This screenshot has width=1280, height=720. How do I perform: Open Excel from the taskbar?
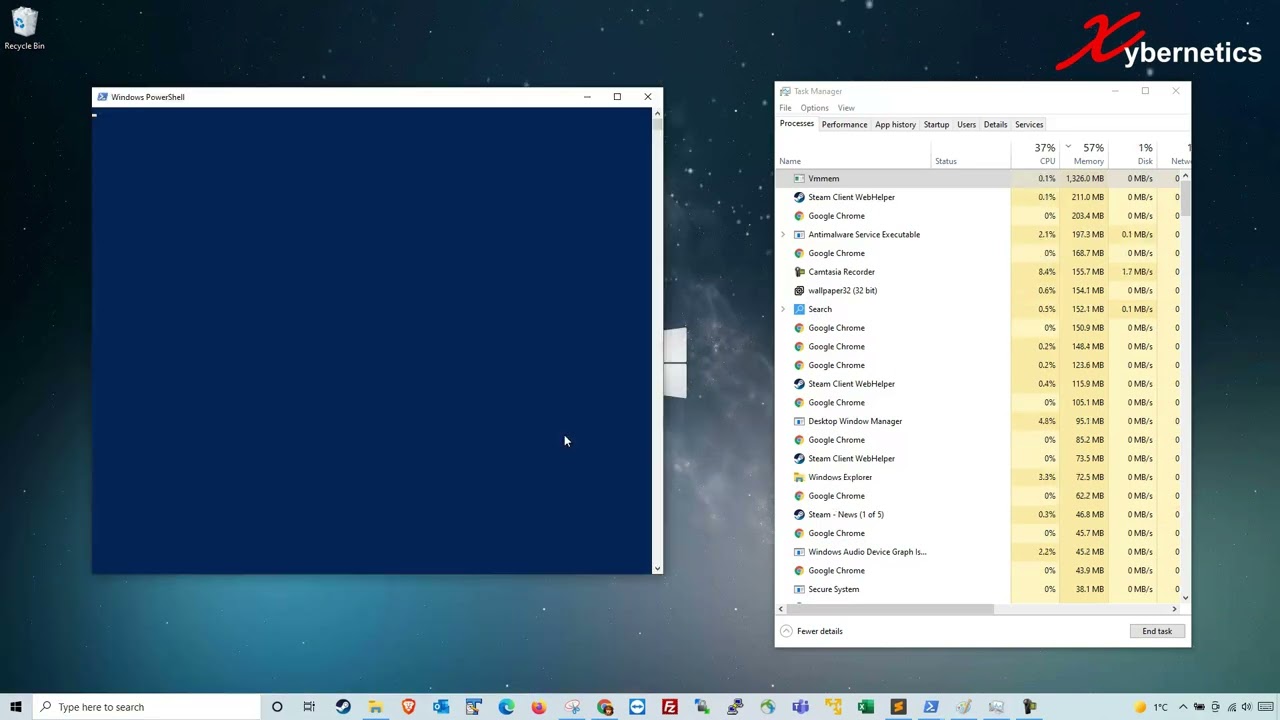(x=866, y=707)
